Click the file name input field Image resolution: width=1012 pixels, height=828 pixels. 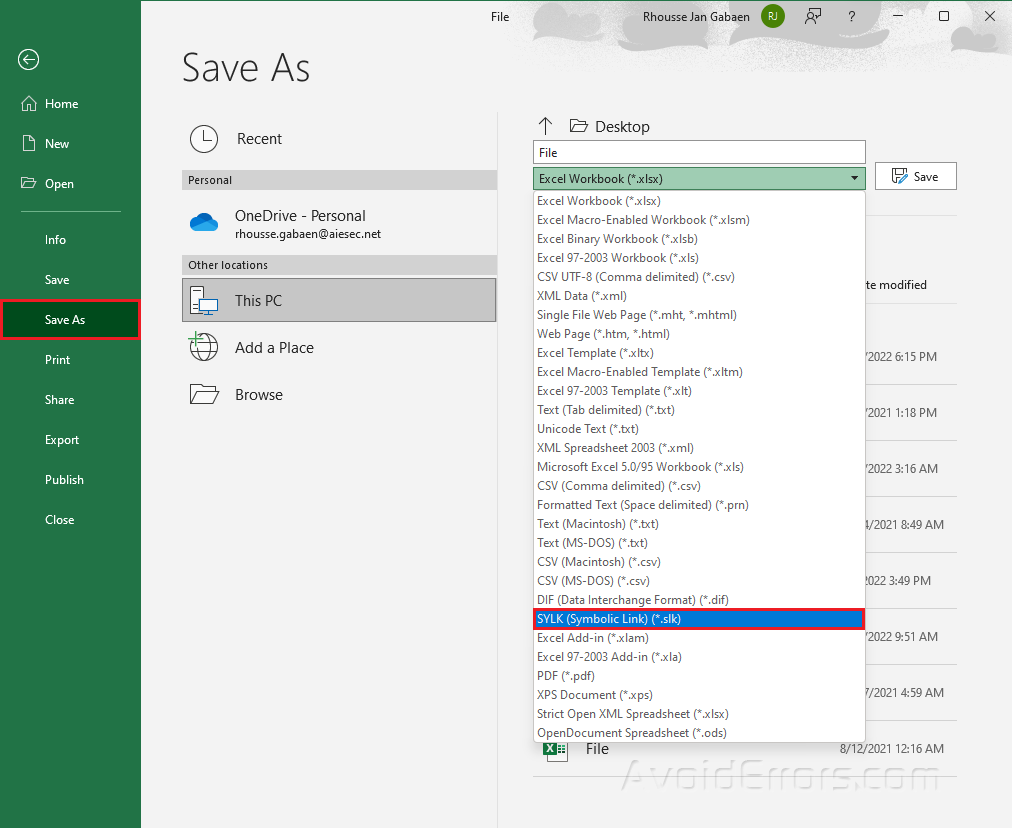(x=698, y=152)
